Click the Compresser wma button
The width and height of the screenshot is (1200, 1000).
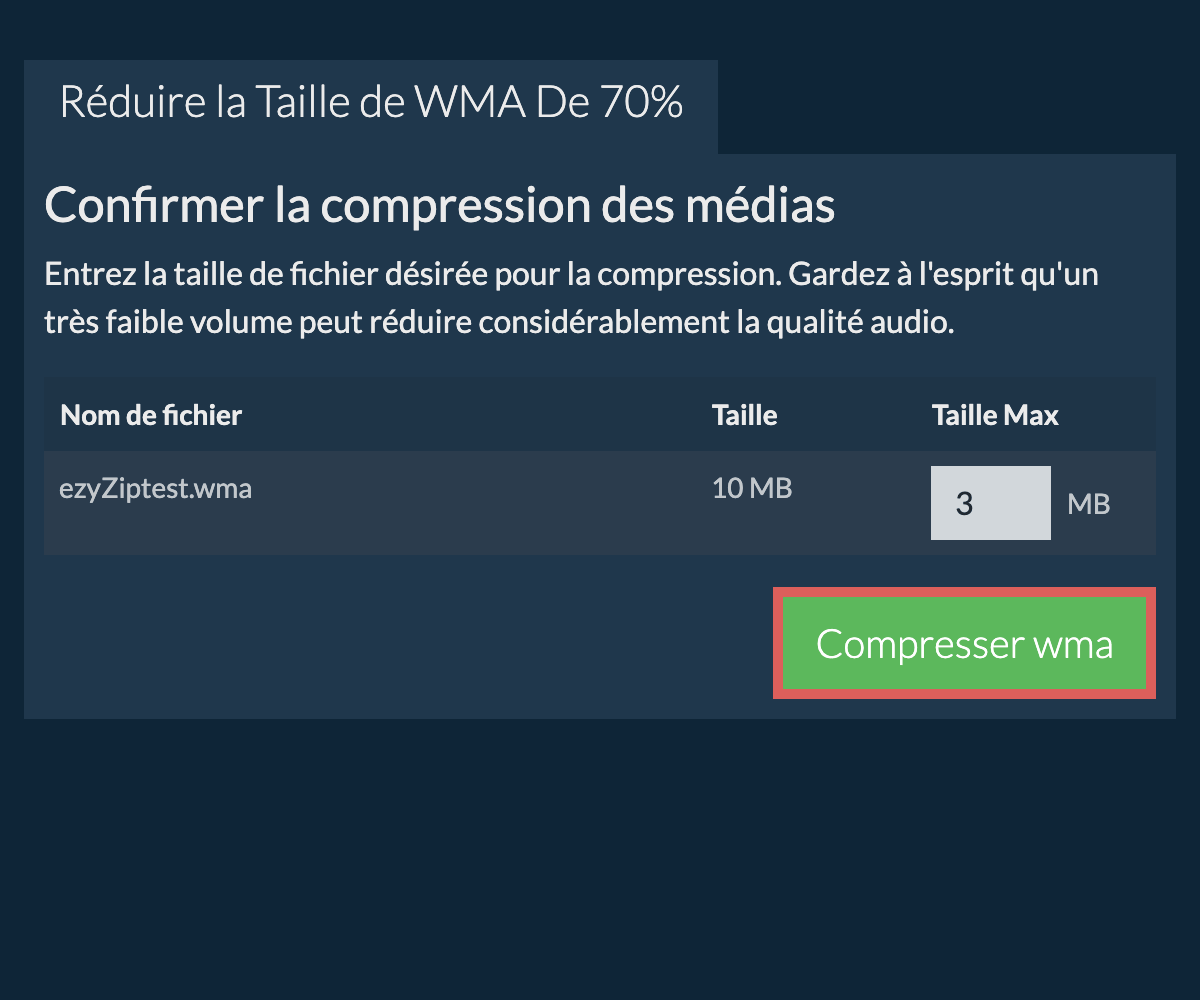[964, 643]
